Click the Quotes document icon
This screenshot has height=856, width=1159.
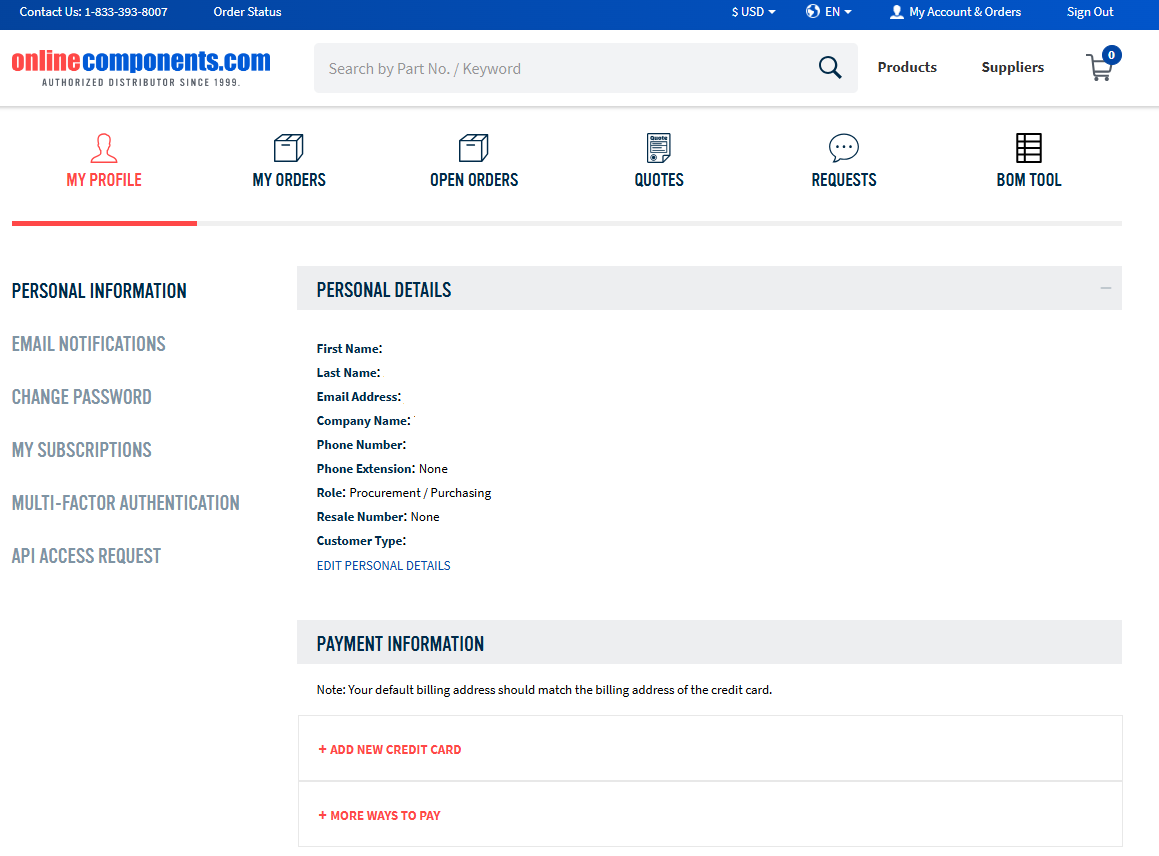pyautogui.click(x=659, y=148)
